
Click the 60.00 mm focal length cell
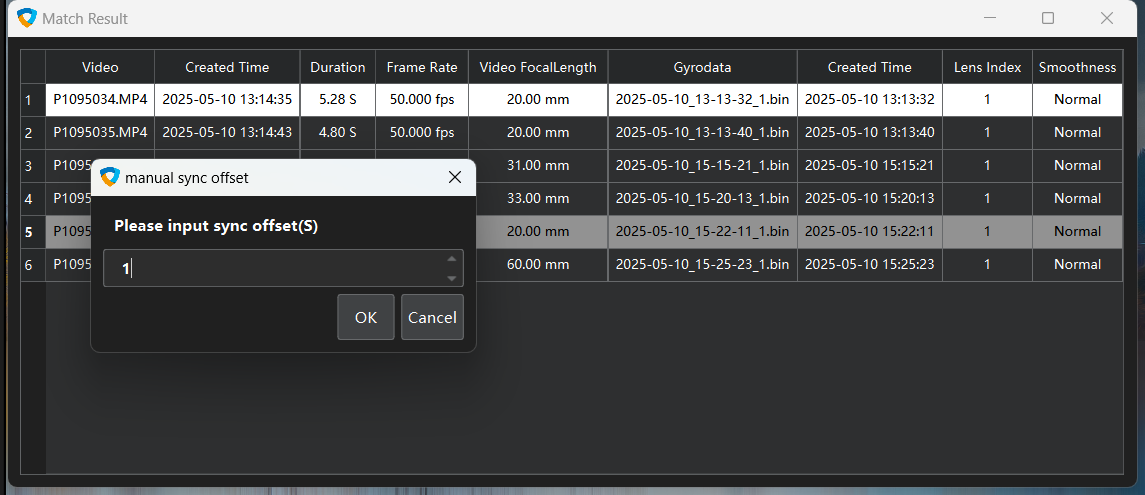pos(538,264)
